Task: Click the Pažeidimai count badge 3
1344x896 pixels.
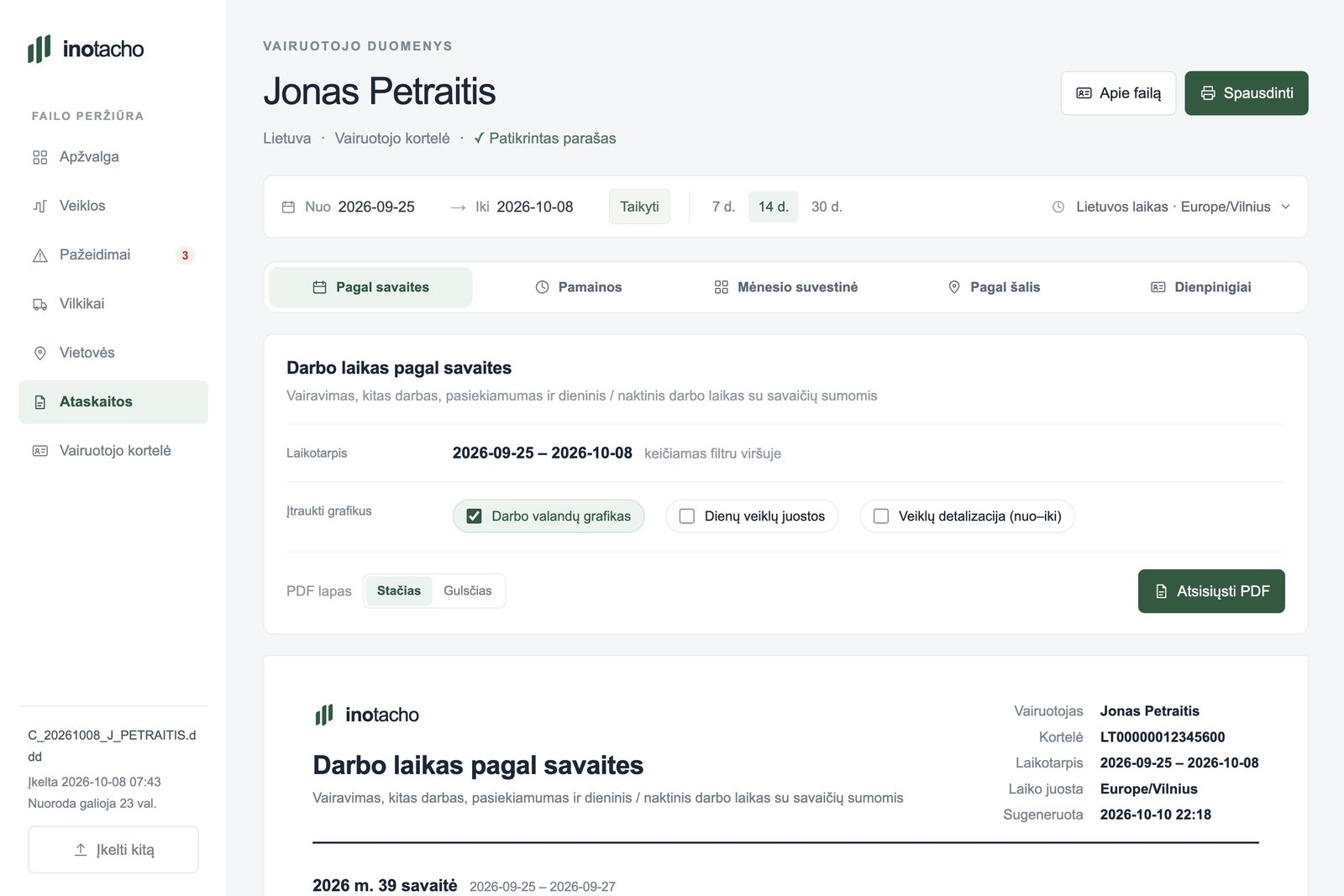Action: (185, 255)
